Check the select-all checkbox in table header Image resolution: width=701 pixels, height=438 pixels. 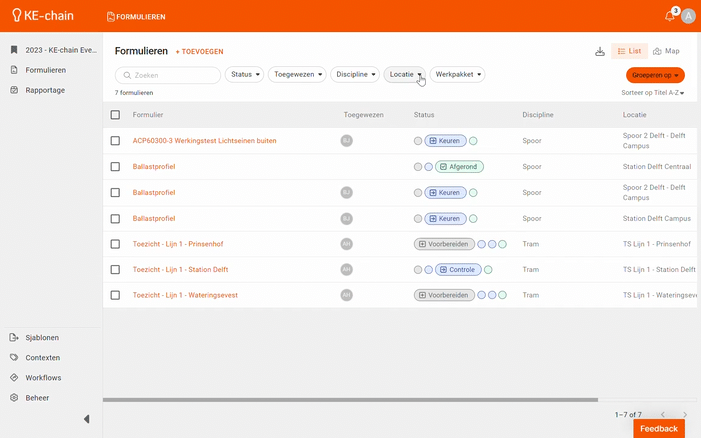pyautogui.click(x=116, y=115)
